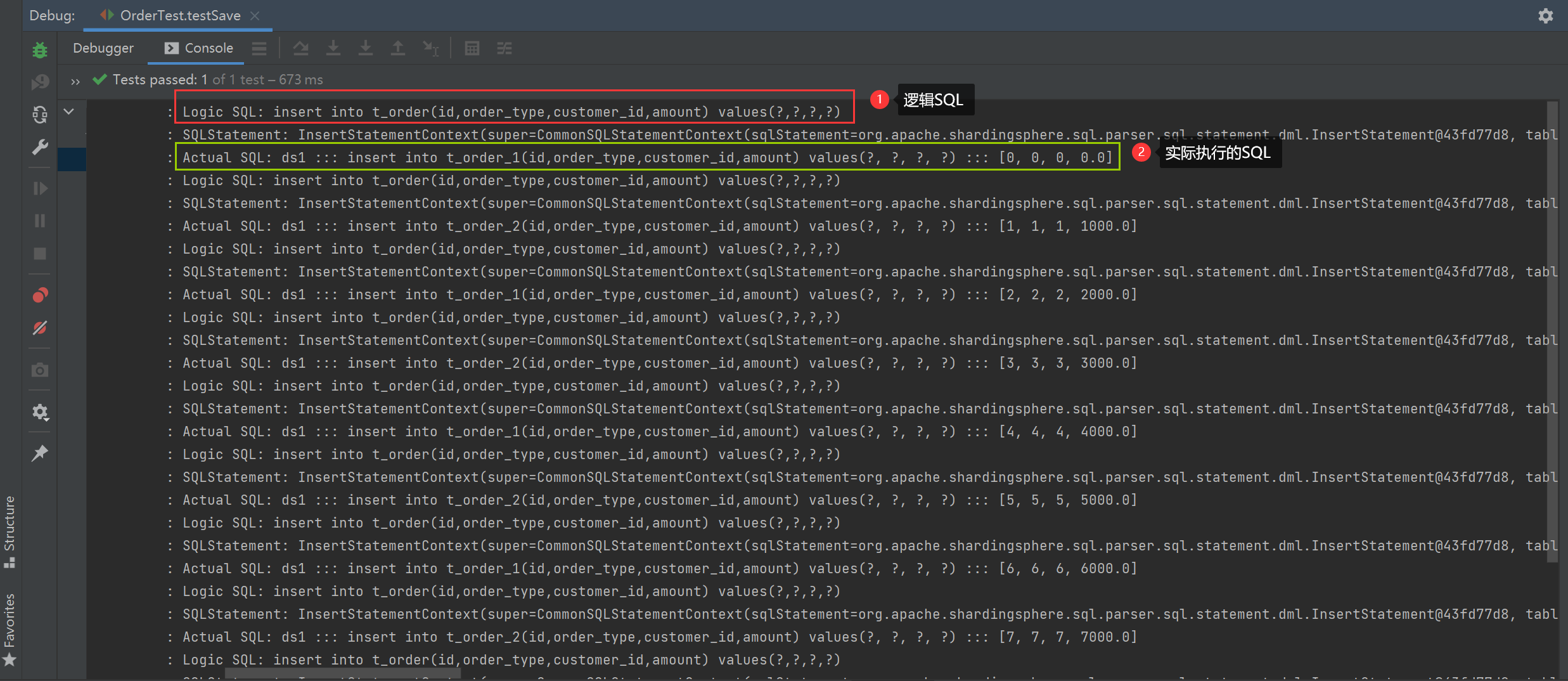Open View Breakpoints red circles icon

pos(40,295)
